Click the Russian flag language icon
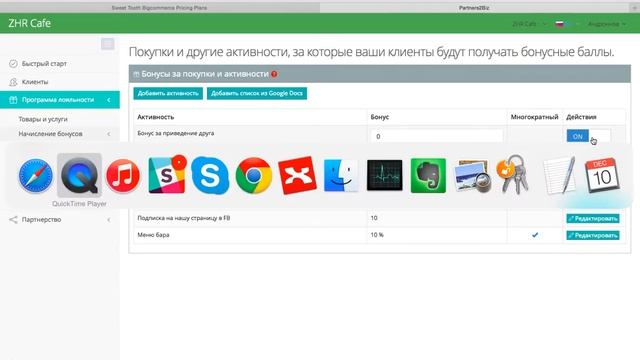 (x=559, y=24)
